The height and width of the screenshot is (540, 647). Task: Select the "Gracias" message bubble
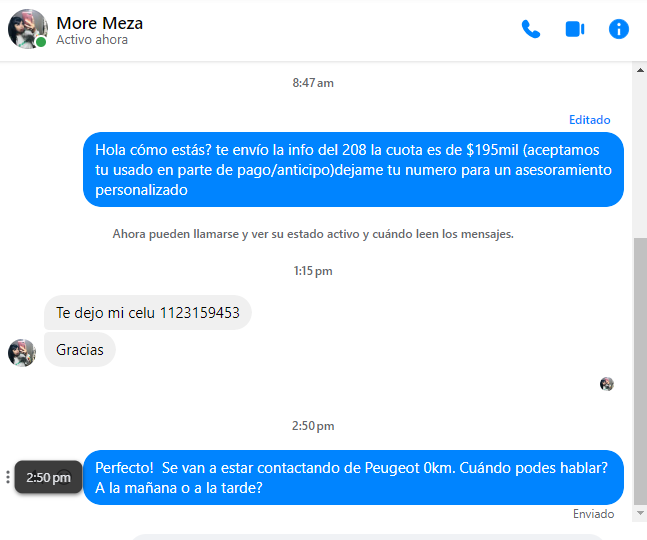(x=80, y=350)
